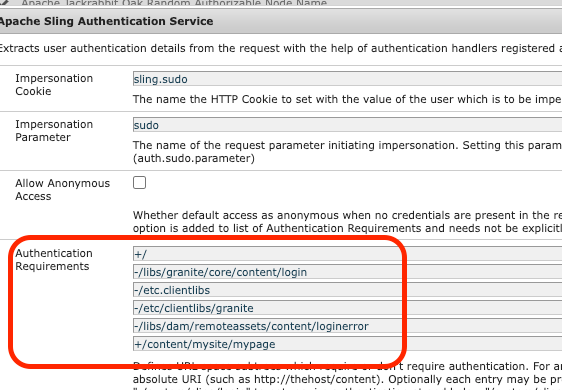This screenshot has width=562, height=390.
Task: Click the Impersonation Parameter label
Action: click(54, 130)
